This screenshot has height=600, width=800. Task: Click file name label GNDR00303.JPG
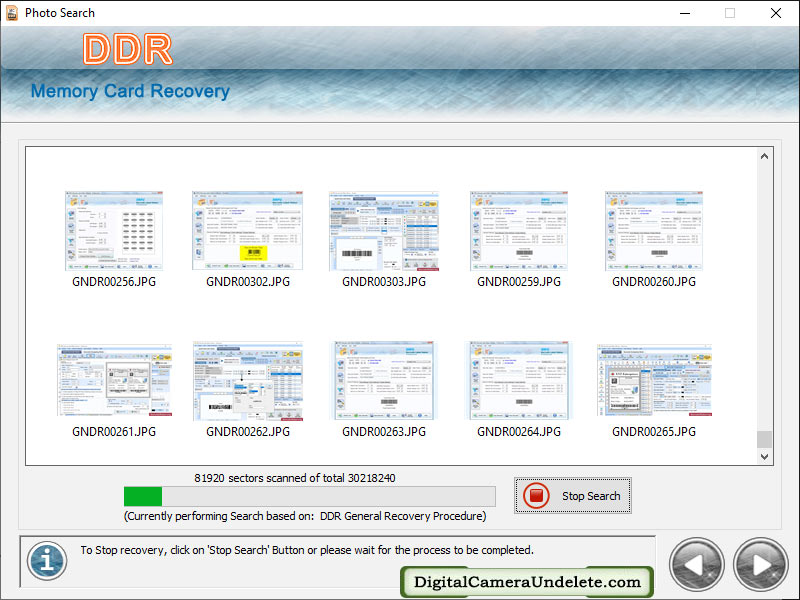(x=384, y=282)
